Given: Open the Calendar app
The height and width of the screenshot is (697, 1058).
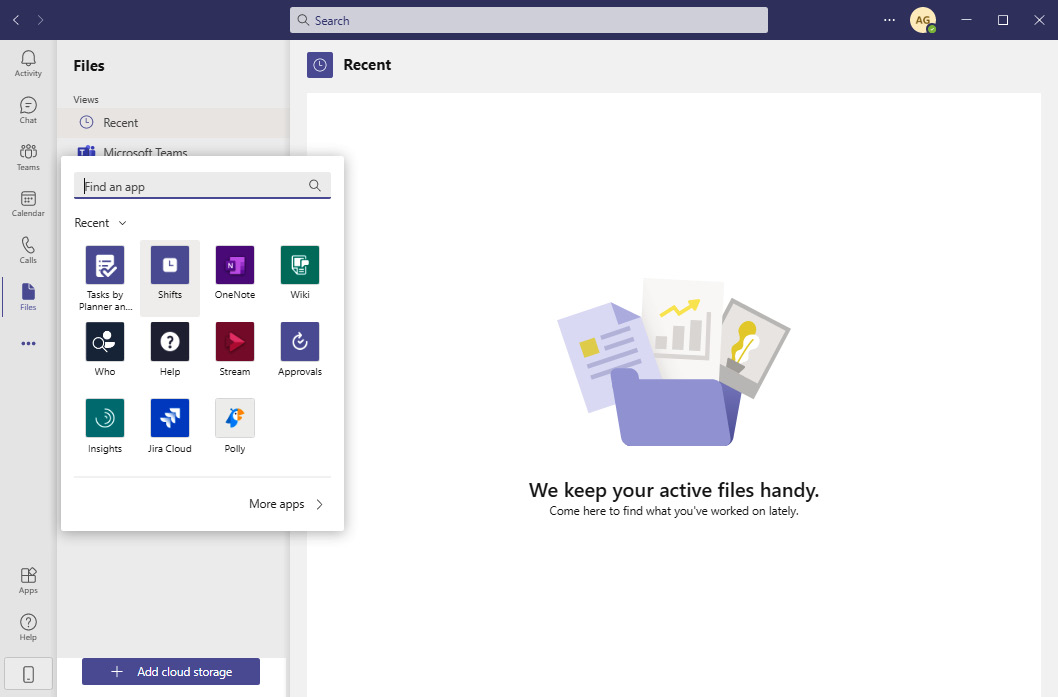Looking at the screenshot, I should pyautogui.click(x=28, y=204).
